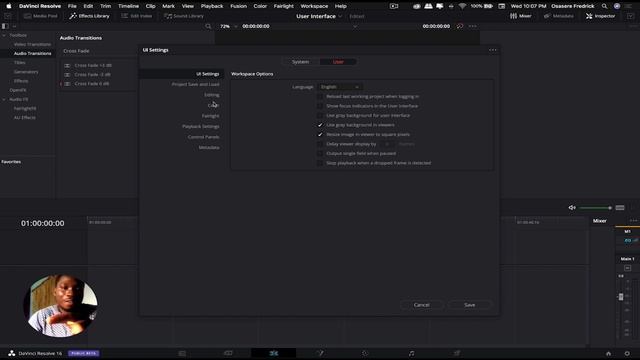The width and height of the screenshot is (640, 360).
Task: Show the Mixer panel from toolbar
Action: pyautogui.click(x=520, y=16)
